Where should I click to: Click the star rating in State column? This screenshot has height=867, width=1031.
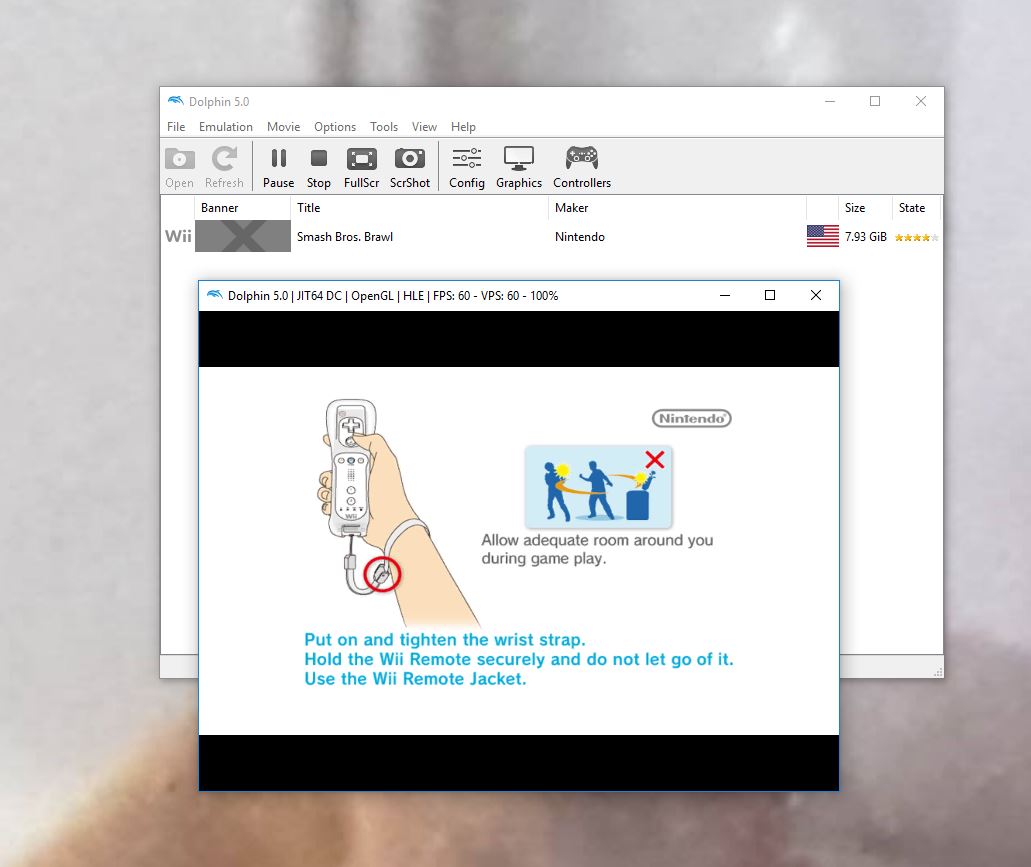[x=917, y=237]
